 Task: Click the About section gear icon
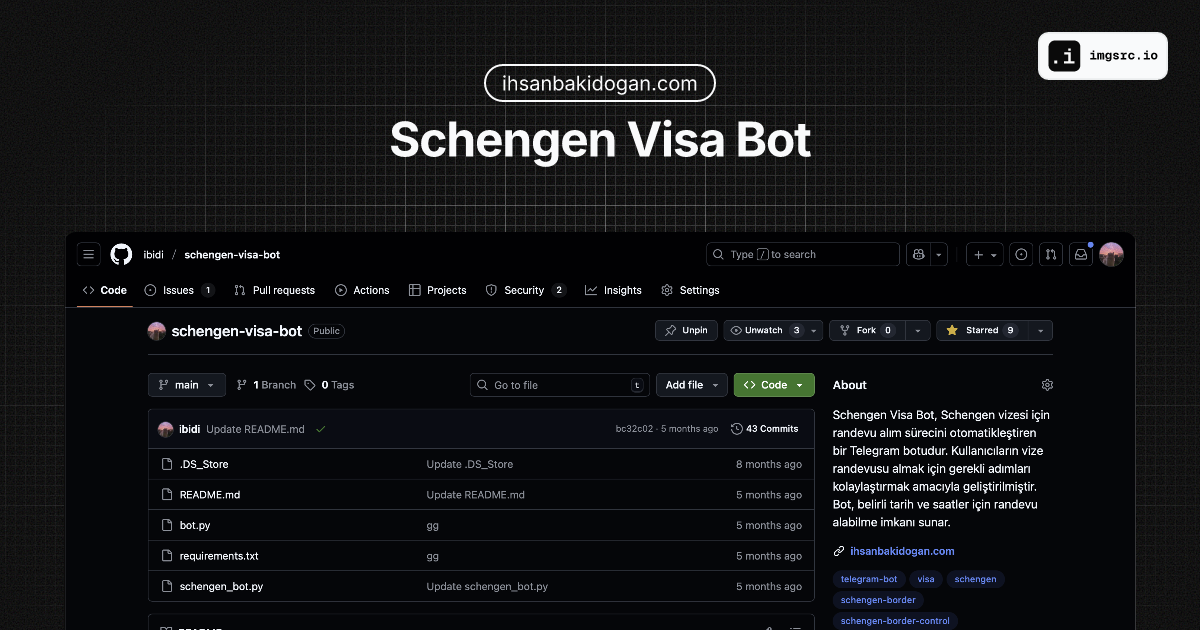[x=1047, y=385]
